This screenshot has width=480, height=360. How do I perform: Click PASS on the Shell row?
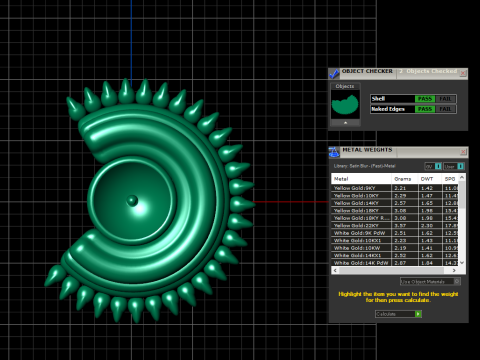pos(425,99)
